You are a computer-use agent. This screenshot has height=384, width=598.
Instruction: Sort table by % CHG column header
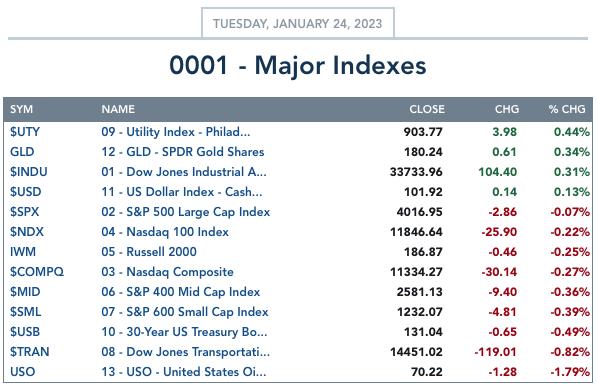point(567,109)
